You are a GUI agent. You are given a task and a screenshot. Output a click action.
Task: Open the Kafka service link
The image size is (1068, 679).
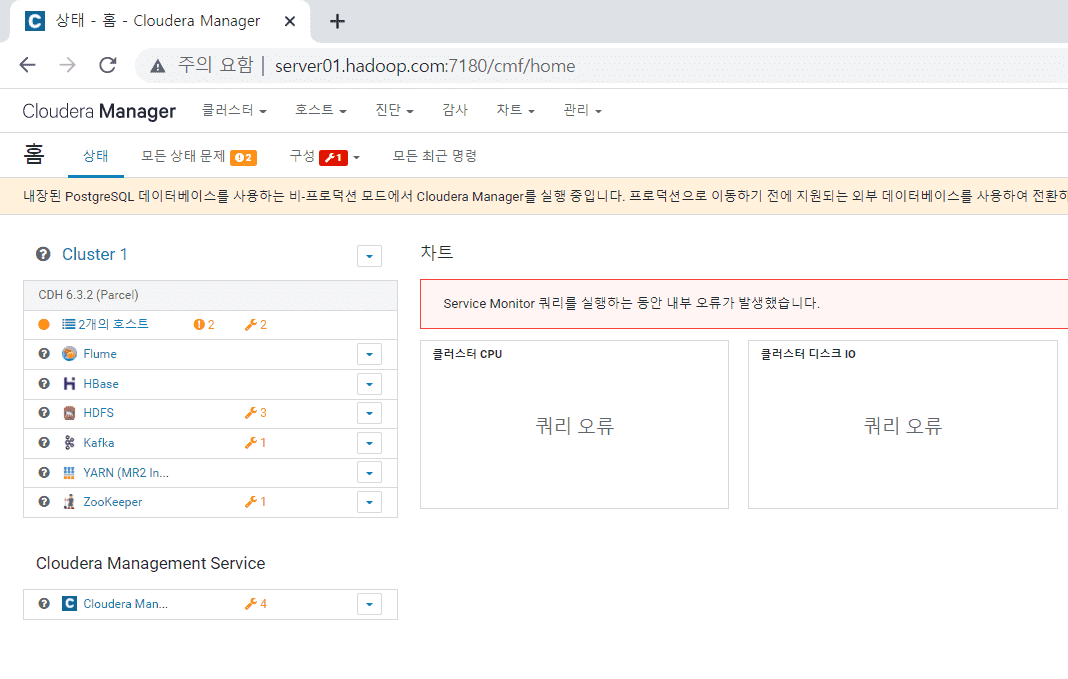pyautogui.click(x=99, y=443)
